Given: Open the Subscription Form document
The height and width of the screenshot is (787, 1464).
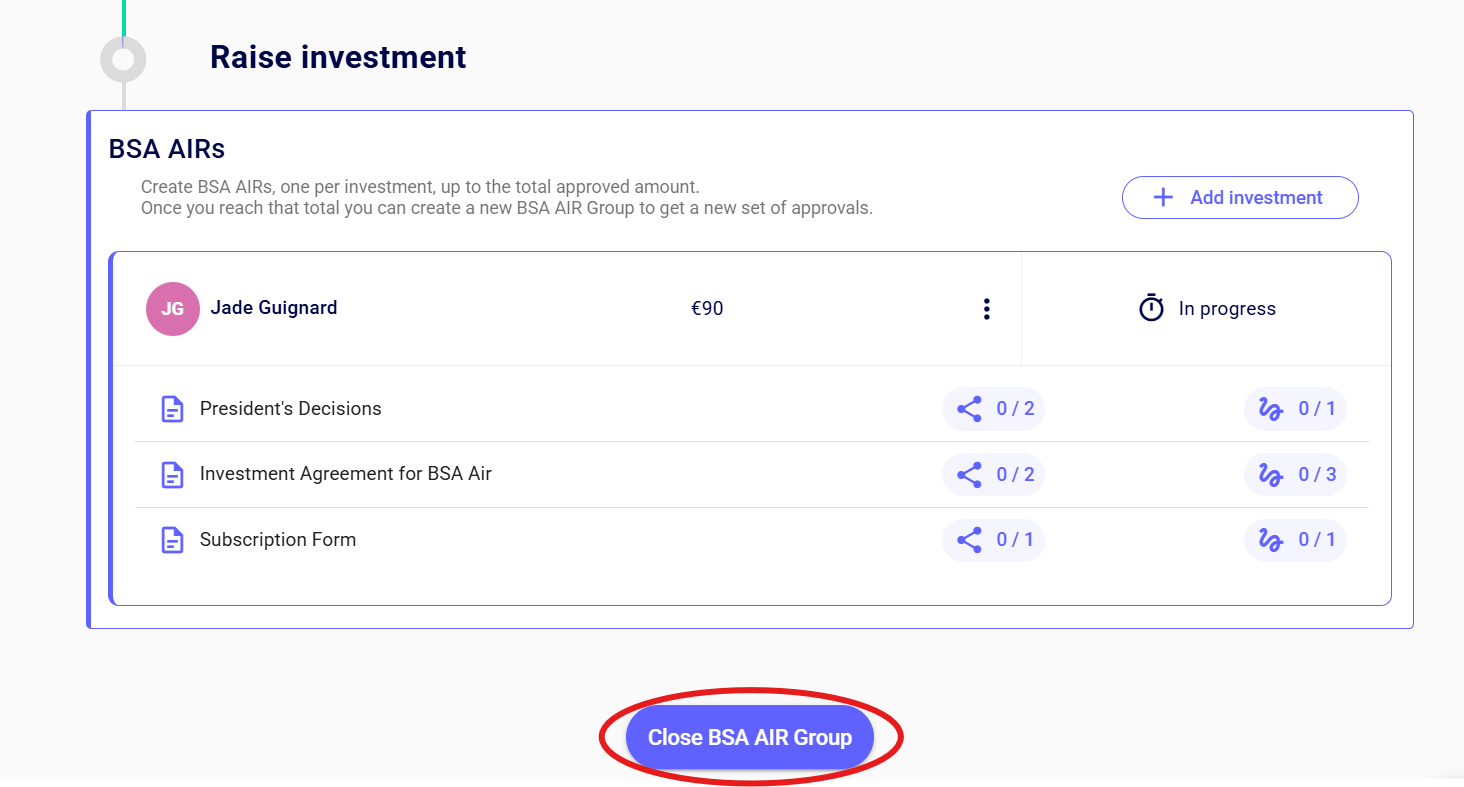Looking at the screenshot, I should pos(278,541).
